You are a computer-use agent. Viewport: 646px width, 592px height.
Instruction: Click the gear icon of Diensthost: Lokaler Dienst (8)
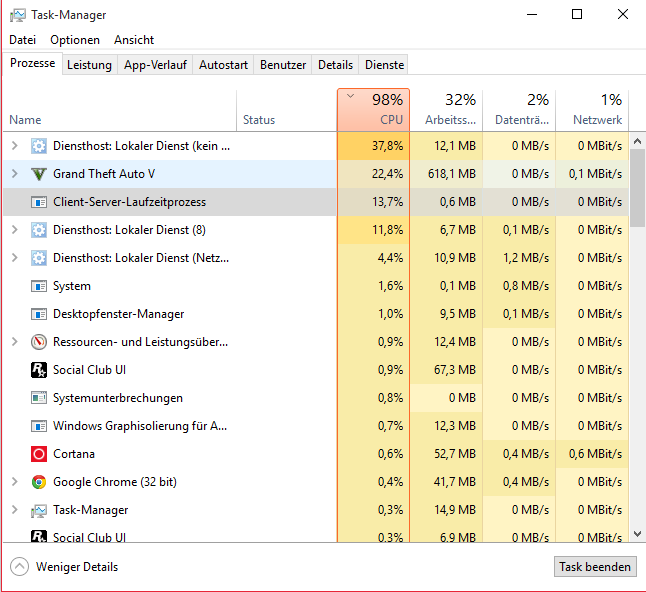coord(39,230)
